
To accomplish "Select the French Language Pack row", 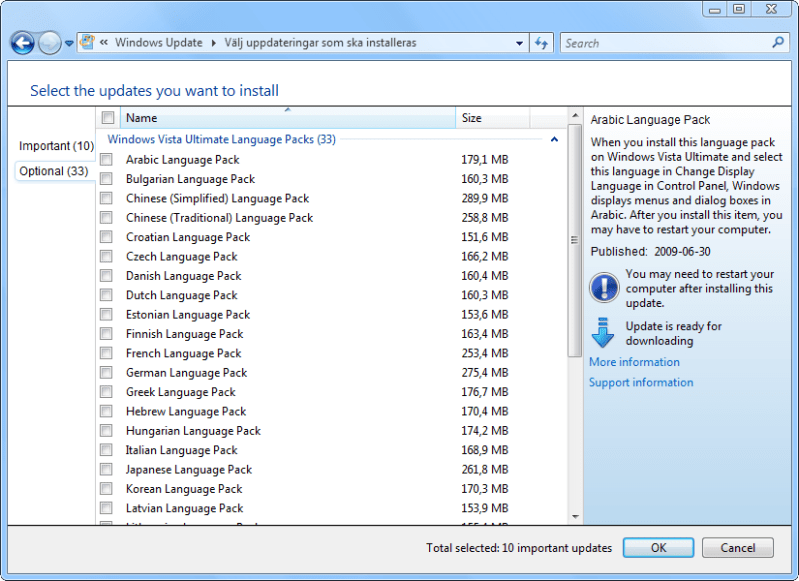I will tap(331, 353).
